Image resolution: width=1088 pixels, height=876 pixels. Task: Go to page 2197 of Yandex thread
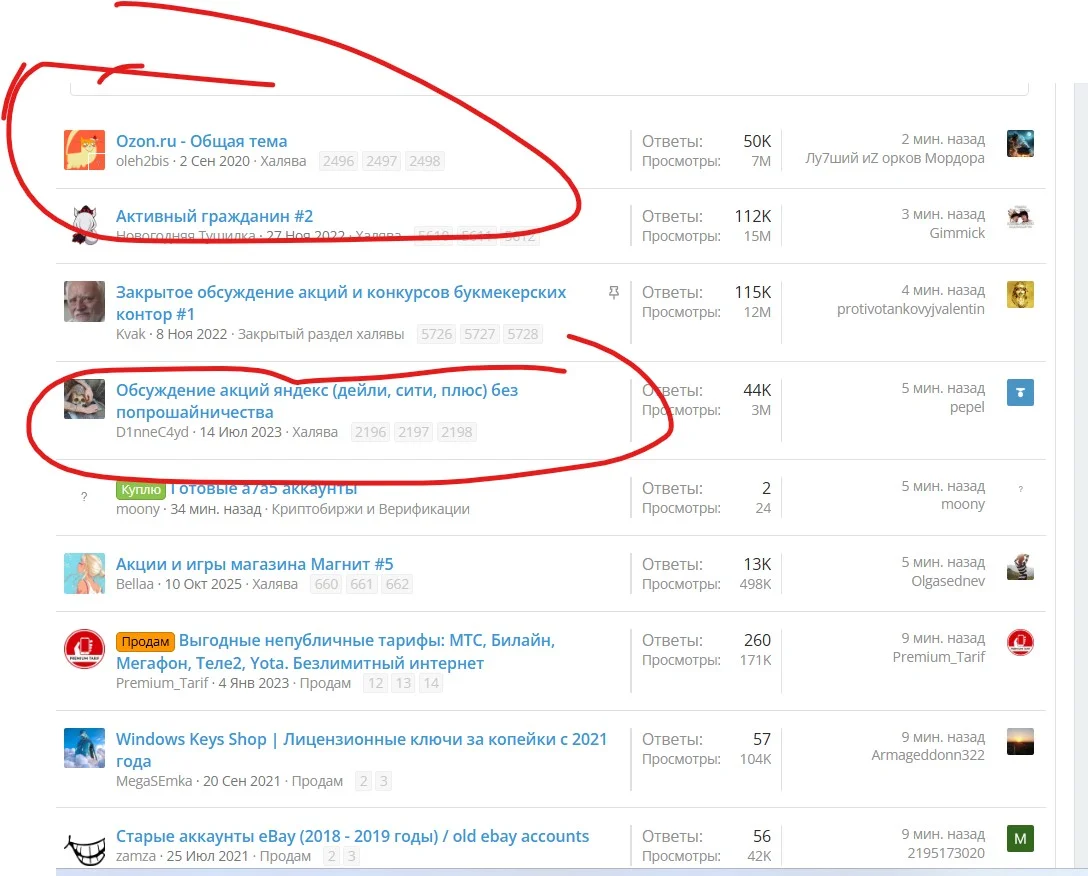coord(414,432)
